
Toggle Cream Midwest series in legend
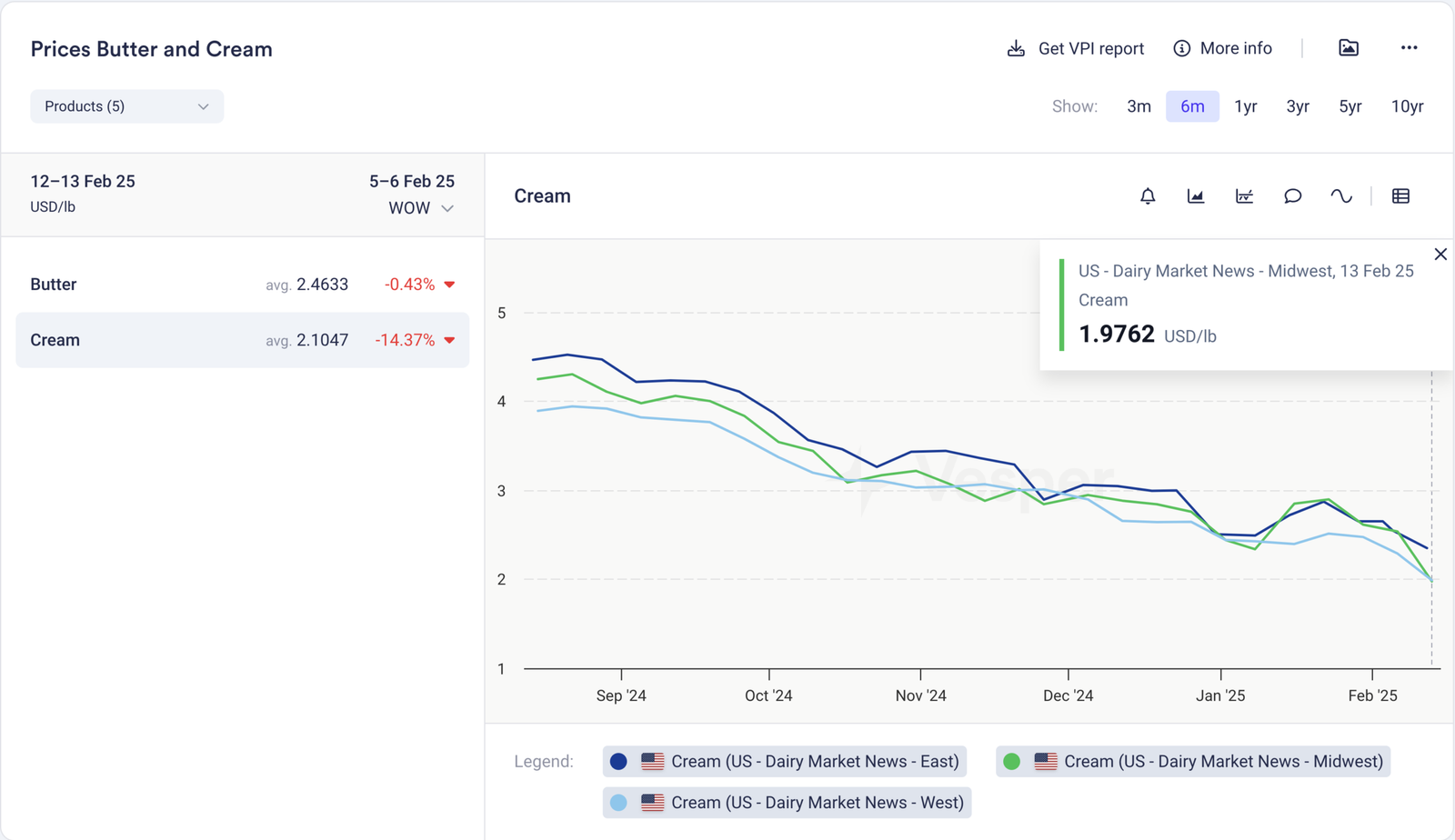click(x=1192, y=762)
